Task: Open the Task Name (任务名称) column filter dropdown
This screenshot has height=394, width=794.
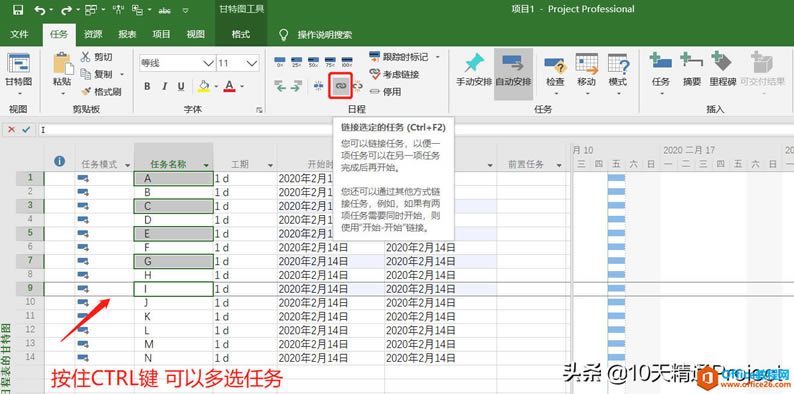Action: (x=206, y=165)
